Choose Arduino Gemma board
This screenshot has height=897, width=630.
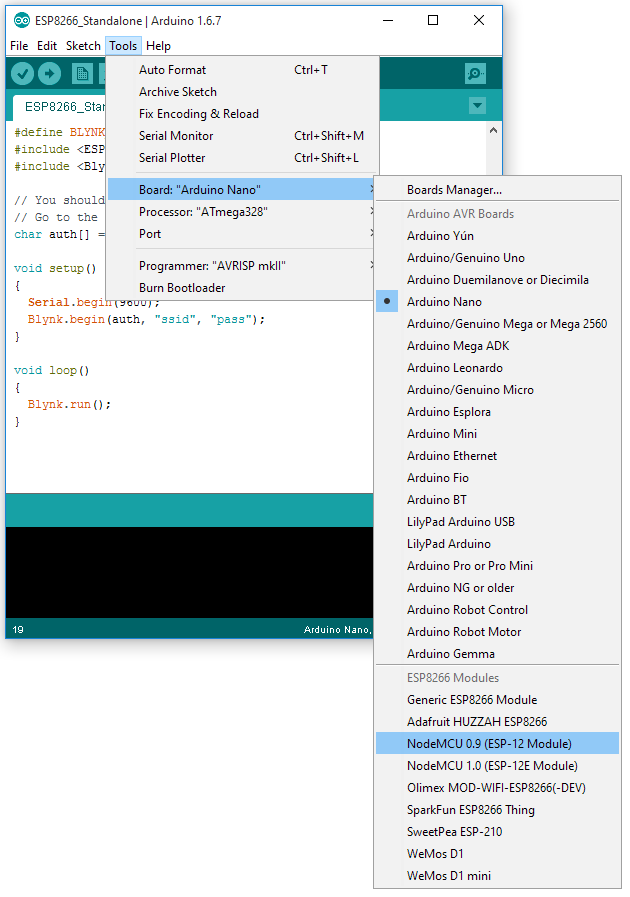coord(497,654)
